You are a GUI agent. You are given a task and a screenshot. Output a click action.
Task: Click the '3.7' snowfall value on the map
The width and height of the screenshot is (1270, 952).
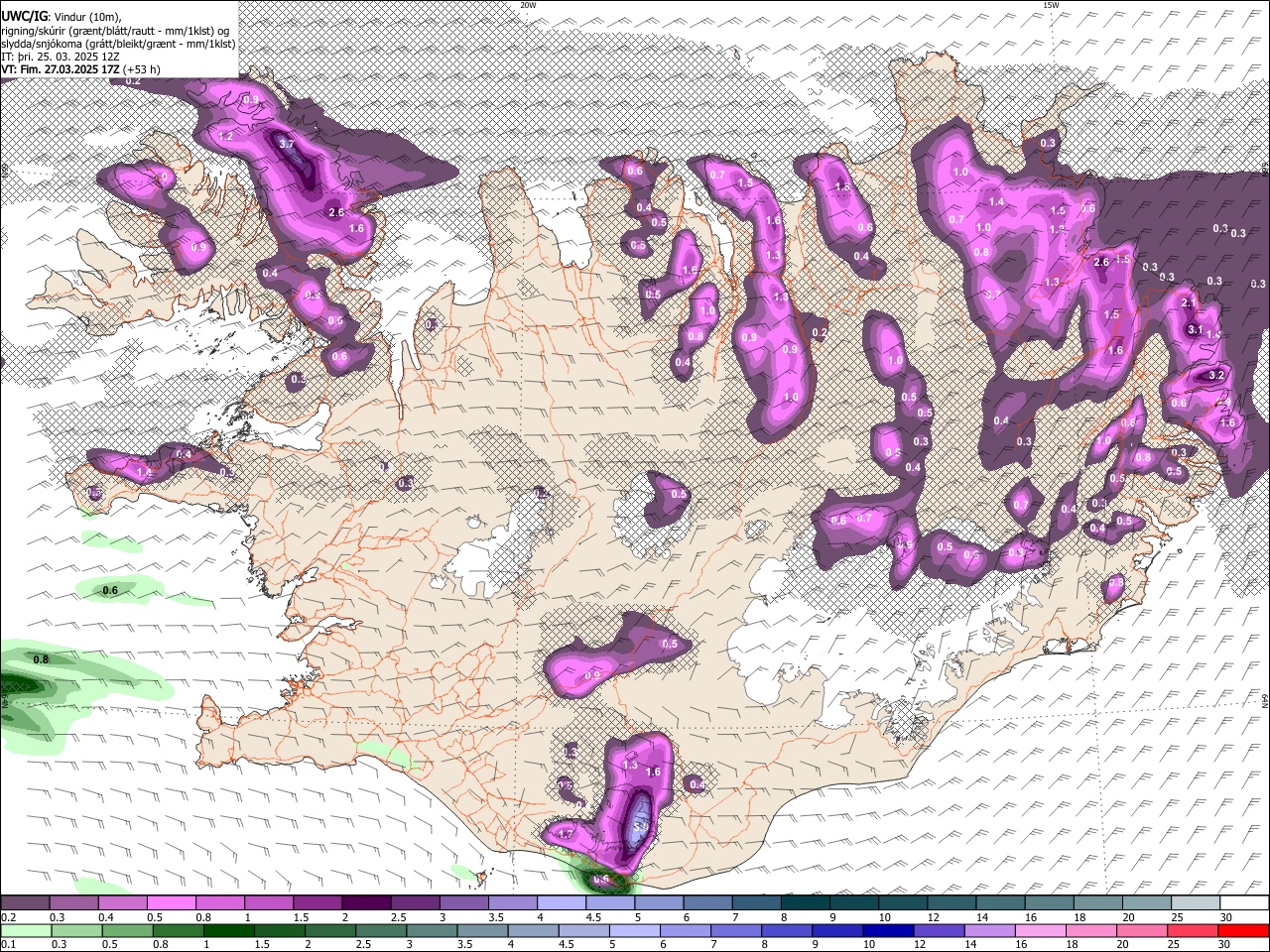[288, 144]
